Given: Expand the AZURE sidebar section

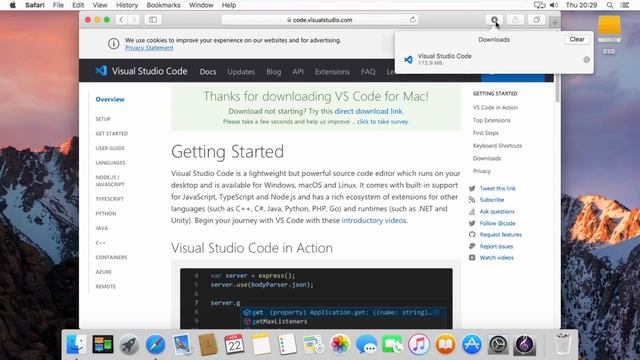Looking at the screenshot, I should click(x=103, y=272).
